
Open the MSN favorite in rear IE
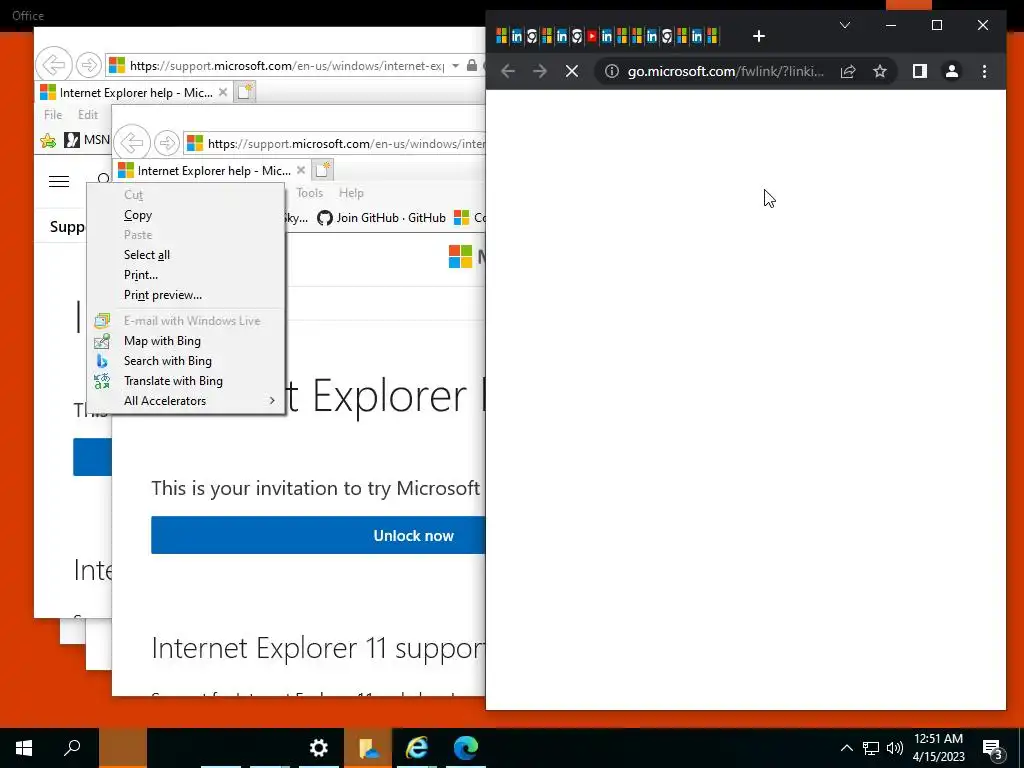click(x=87, y=140)
